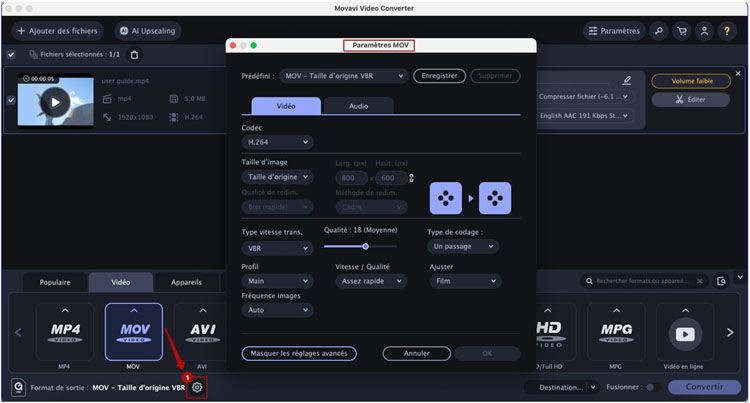Open English AAC audio track dropdown
Image resolution: width=750 pixels, height=403 pixels.
pos(585,116)
